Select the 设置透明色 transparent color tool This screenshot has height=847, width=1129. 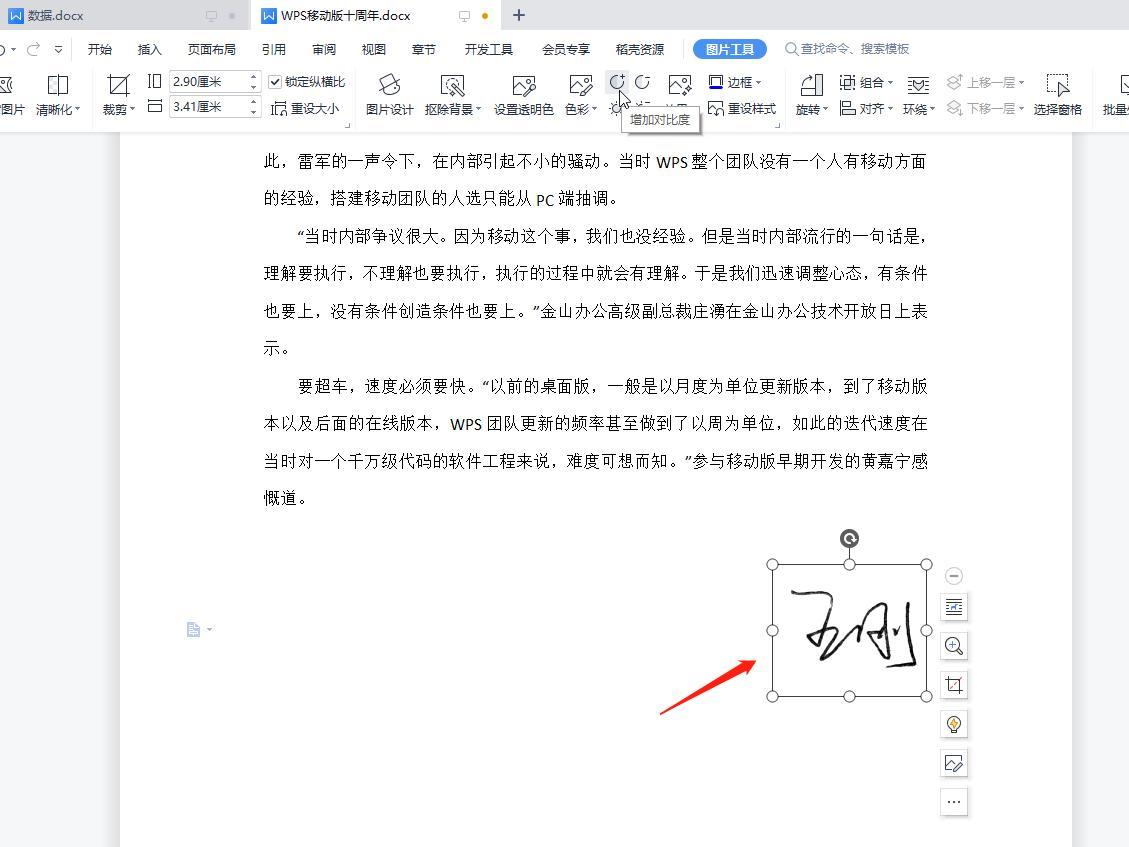pos(523,95)
